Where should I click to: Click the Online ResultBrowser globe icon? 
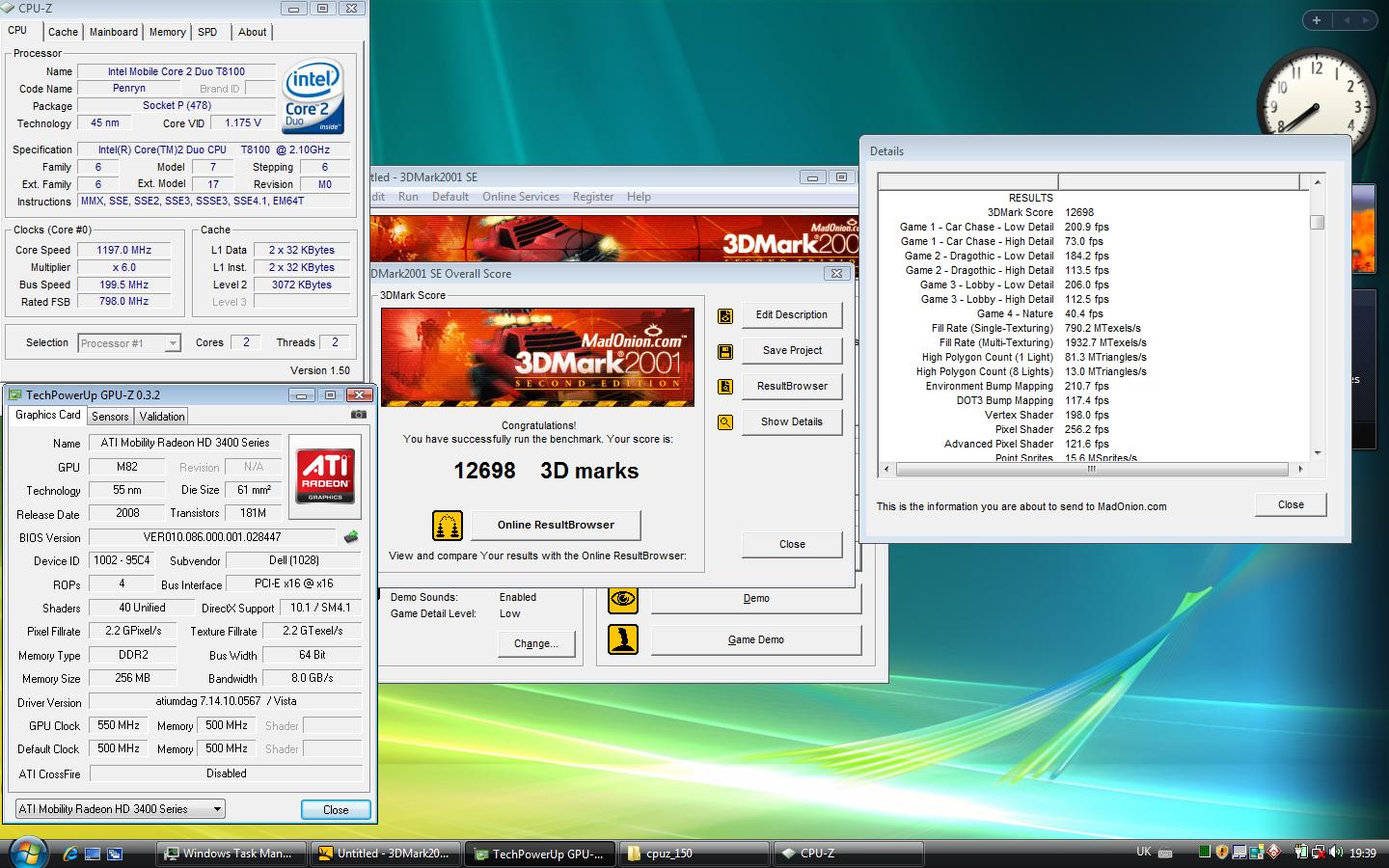click(447, 526)
